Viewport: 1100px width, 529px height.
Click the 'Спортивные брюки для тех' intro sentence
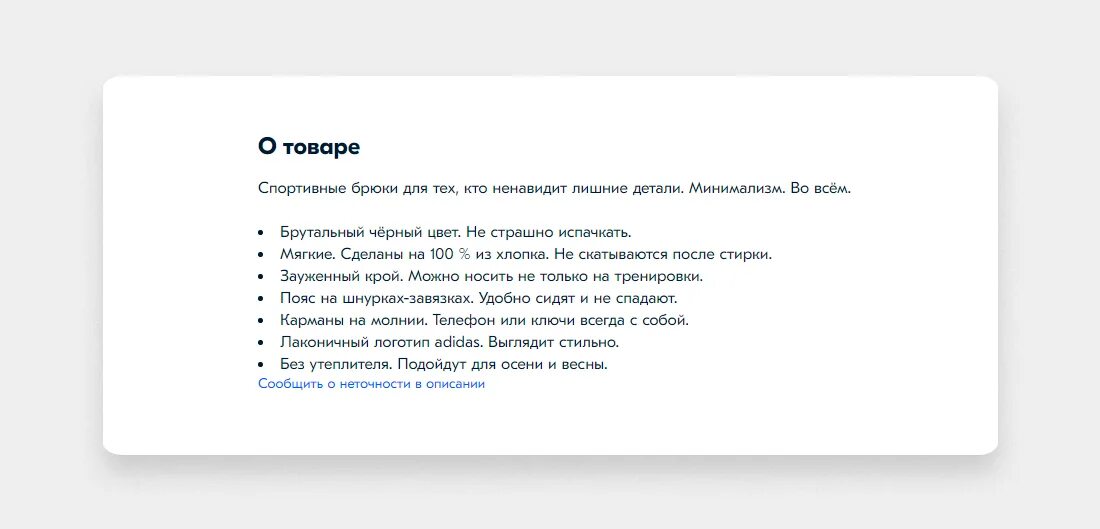coord(470,188)
